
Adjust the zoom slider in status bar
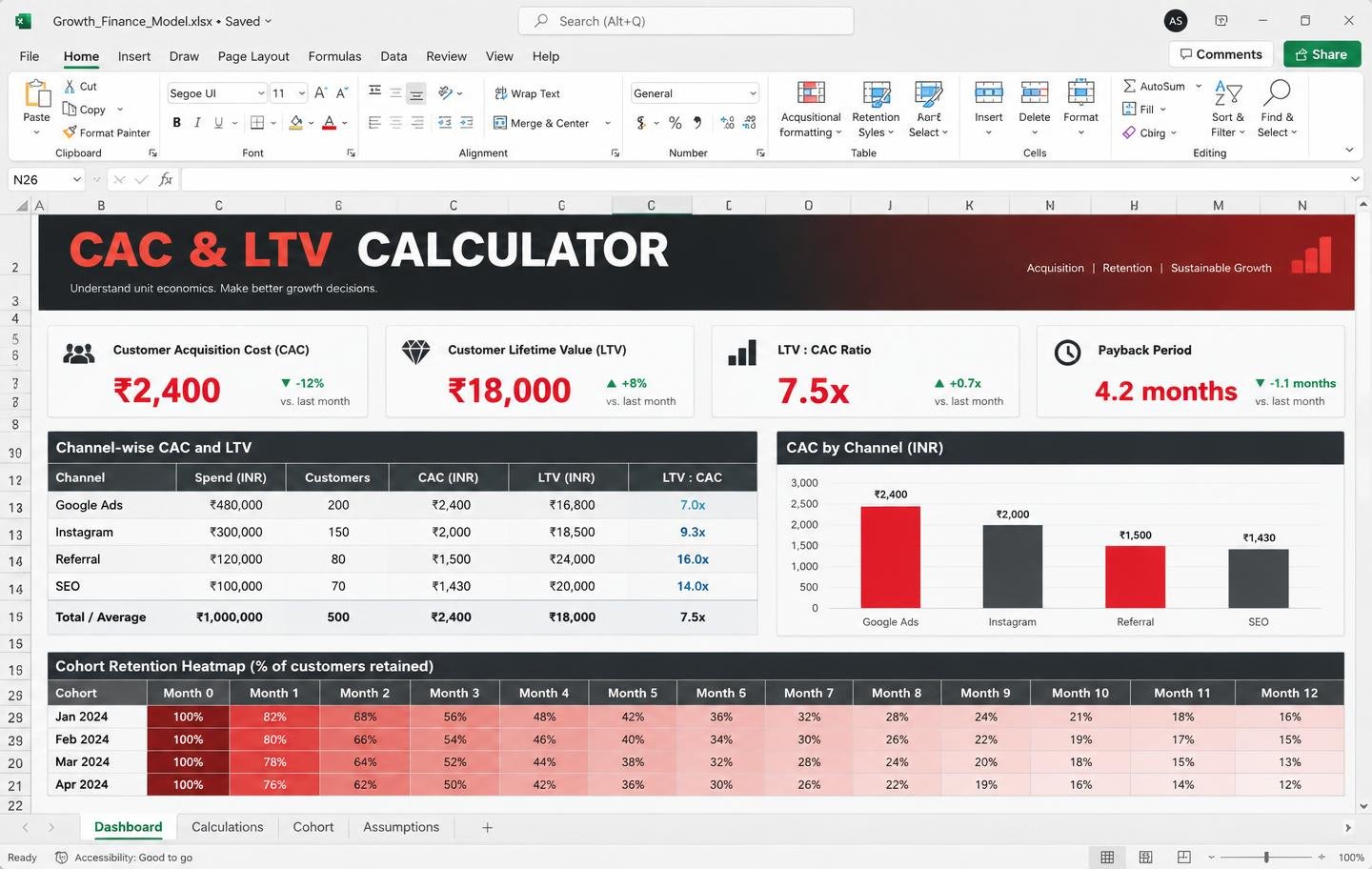(x=1266, y=858)
